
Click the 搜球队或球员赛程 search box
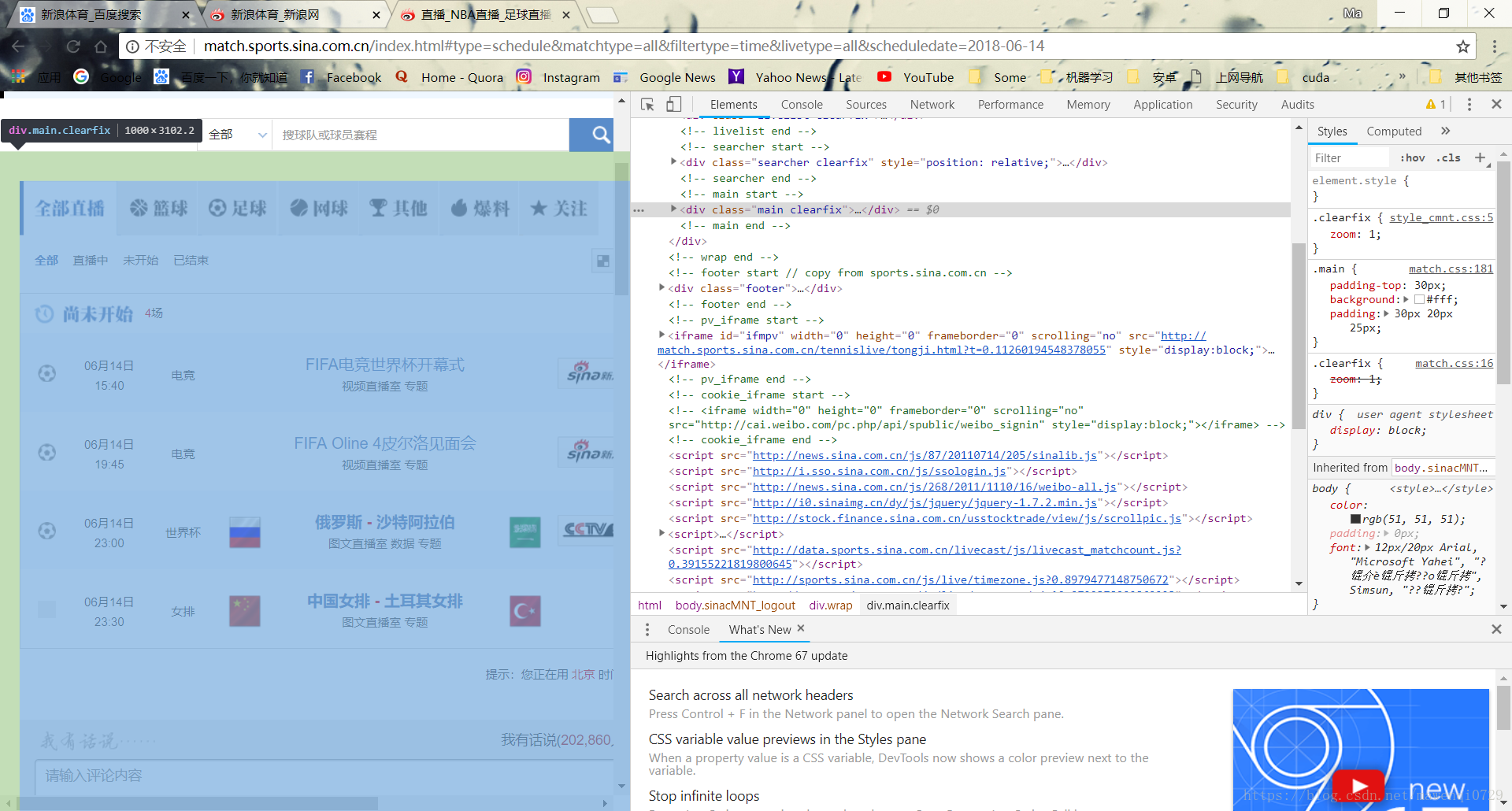pos(421,135)
